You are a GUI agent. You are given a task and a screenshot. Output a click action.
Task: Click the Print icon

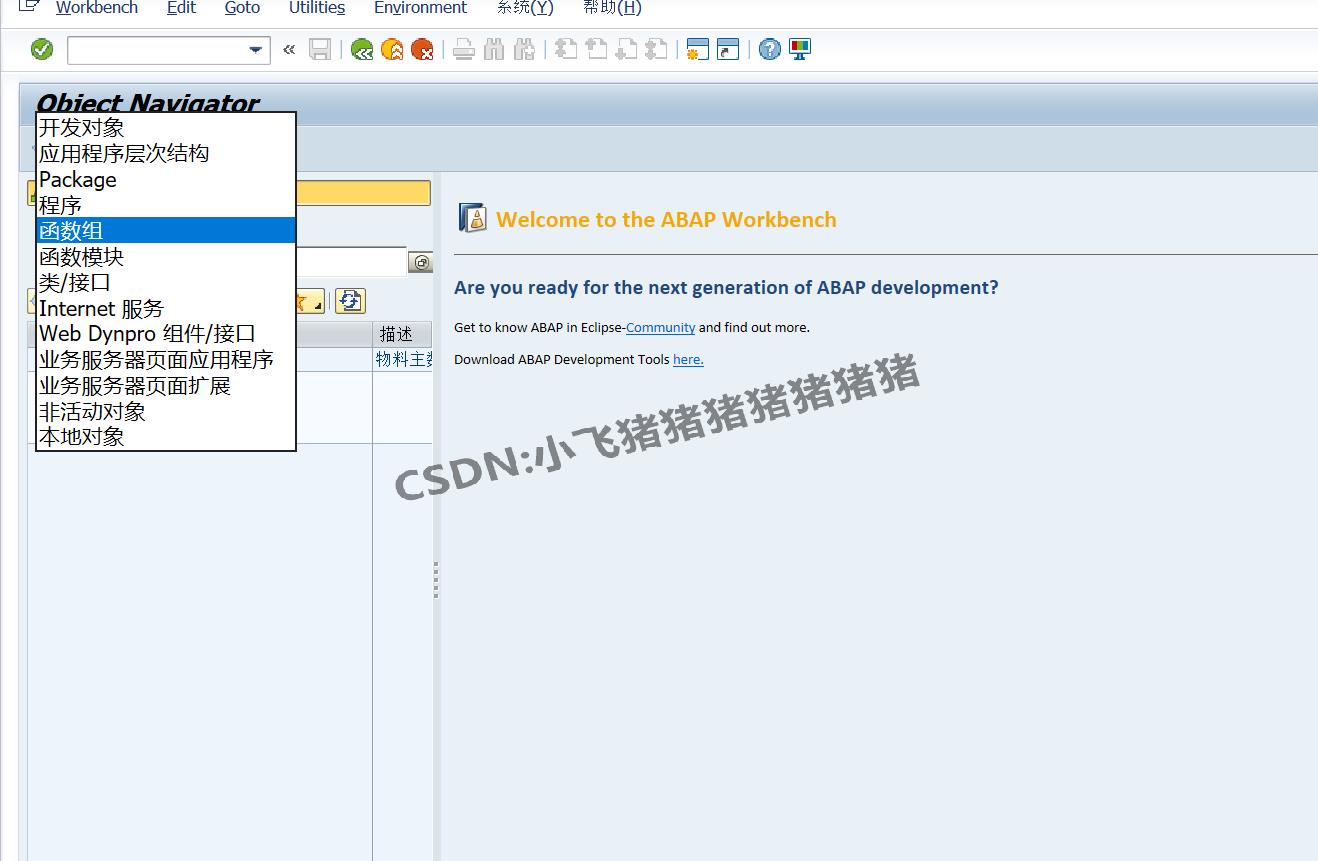click(464, 49)
